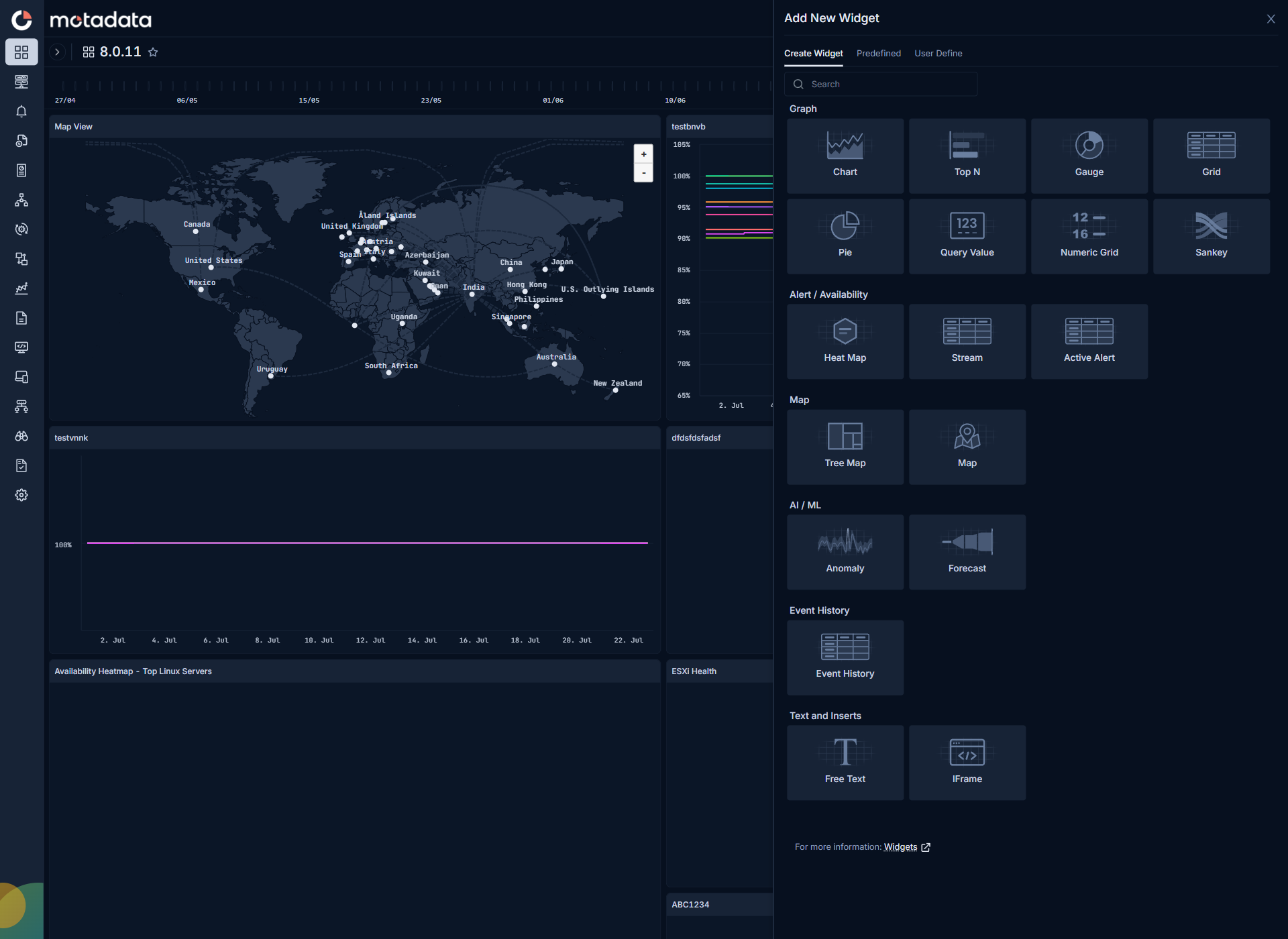Add a Pie widget
The width and height of the screenshot is (1288, 939).
click(845, 236)
